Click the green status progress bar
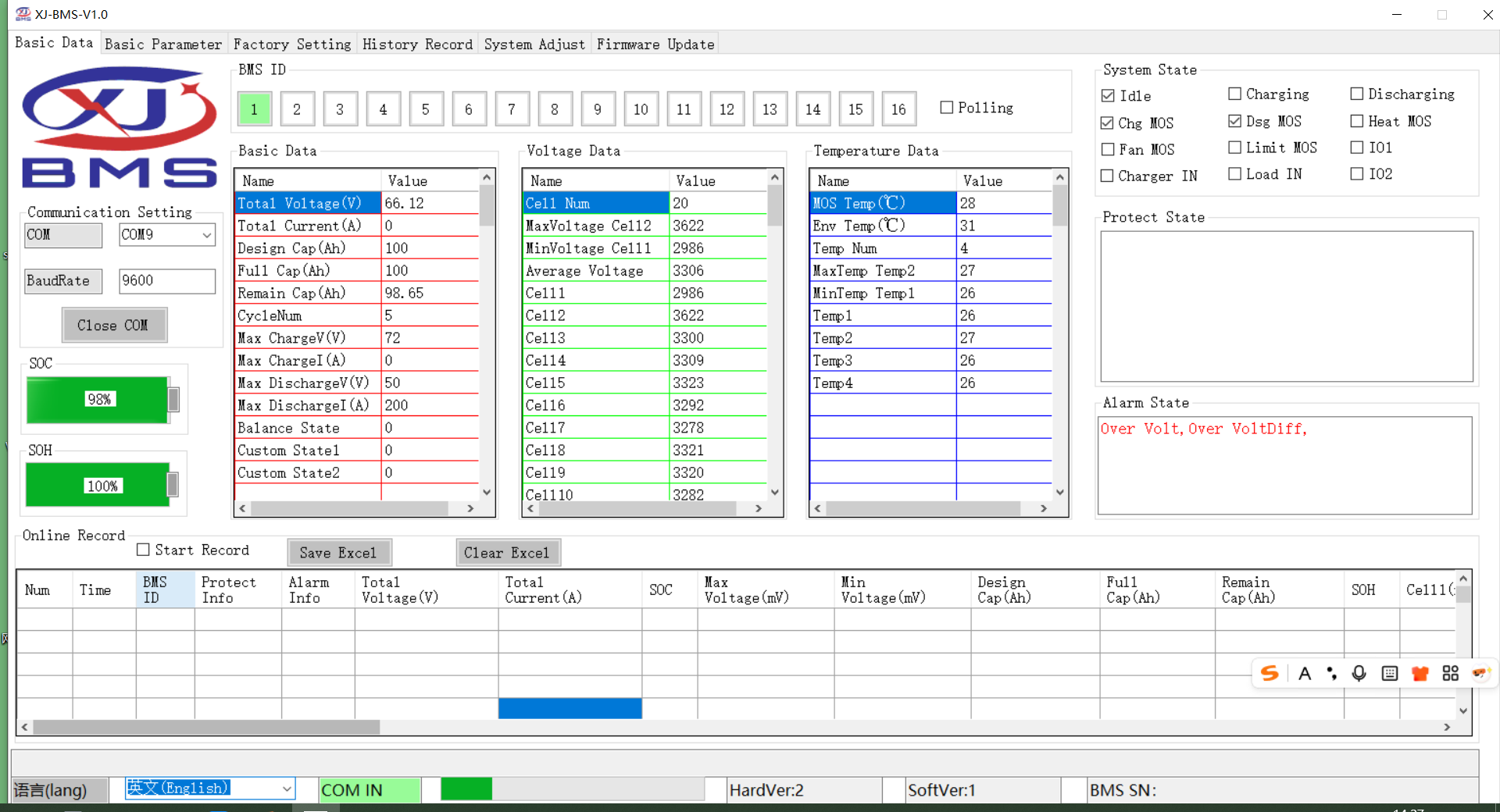 572,789
